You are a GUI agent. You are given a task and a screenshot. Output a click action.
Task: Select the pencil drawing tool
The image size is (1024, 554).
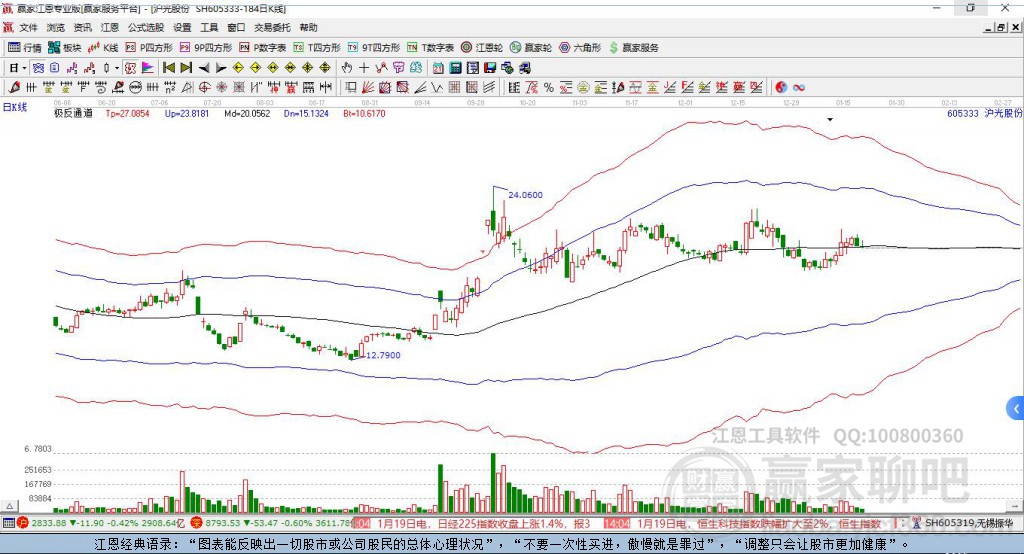click(14, 88)
